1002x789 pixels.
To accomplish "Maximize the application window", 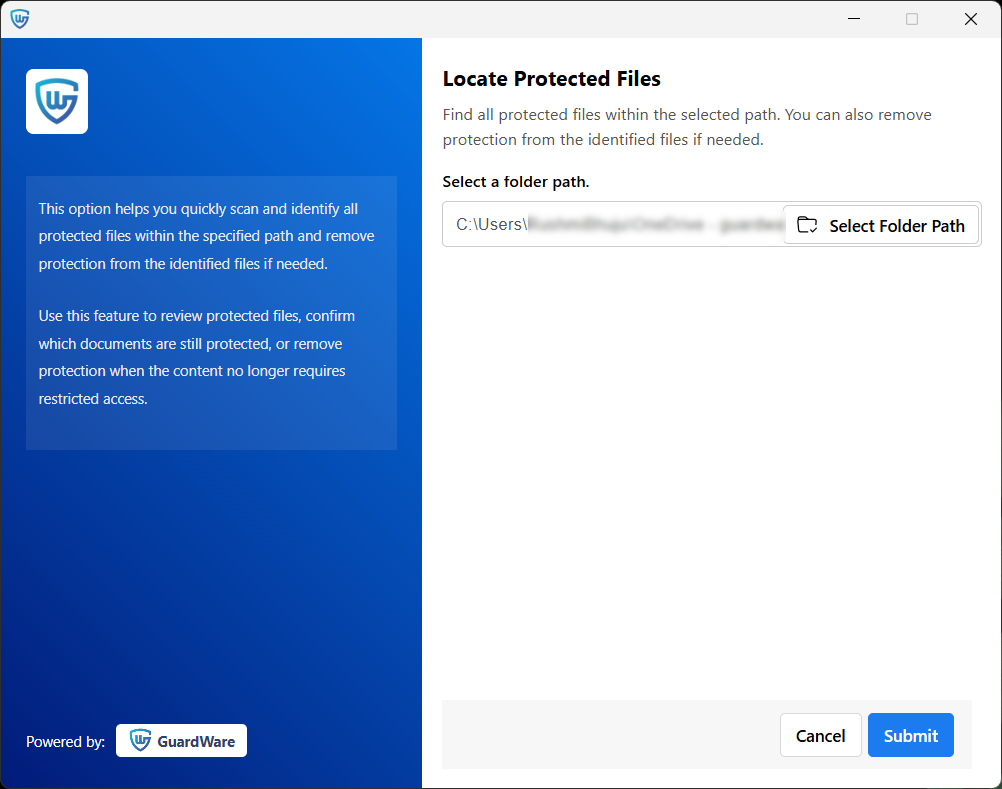I will pos(911,18).
